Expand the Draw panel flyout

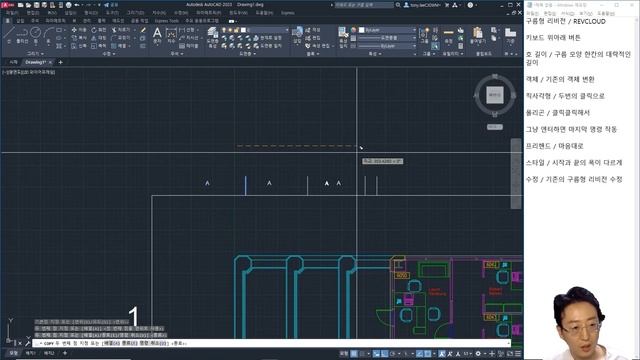click(x=36, y=53)
